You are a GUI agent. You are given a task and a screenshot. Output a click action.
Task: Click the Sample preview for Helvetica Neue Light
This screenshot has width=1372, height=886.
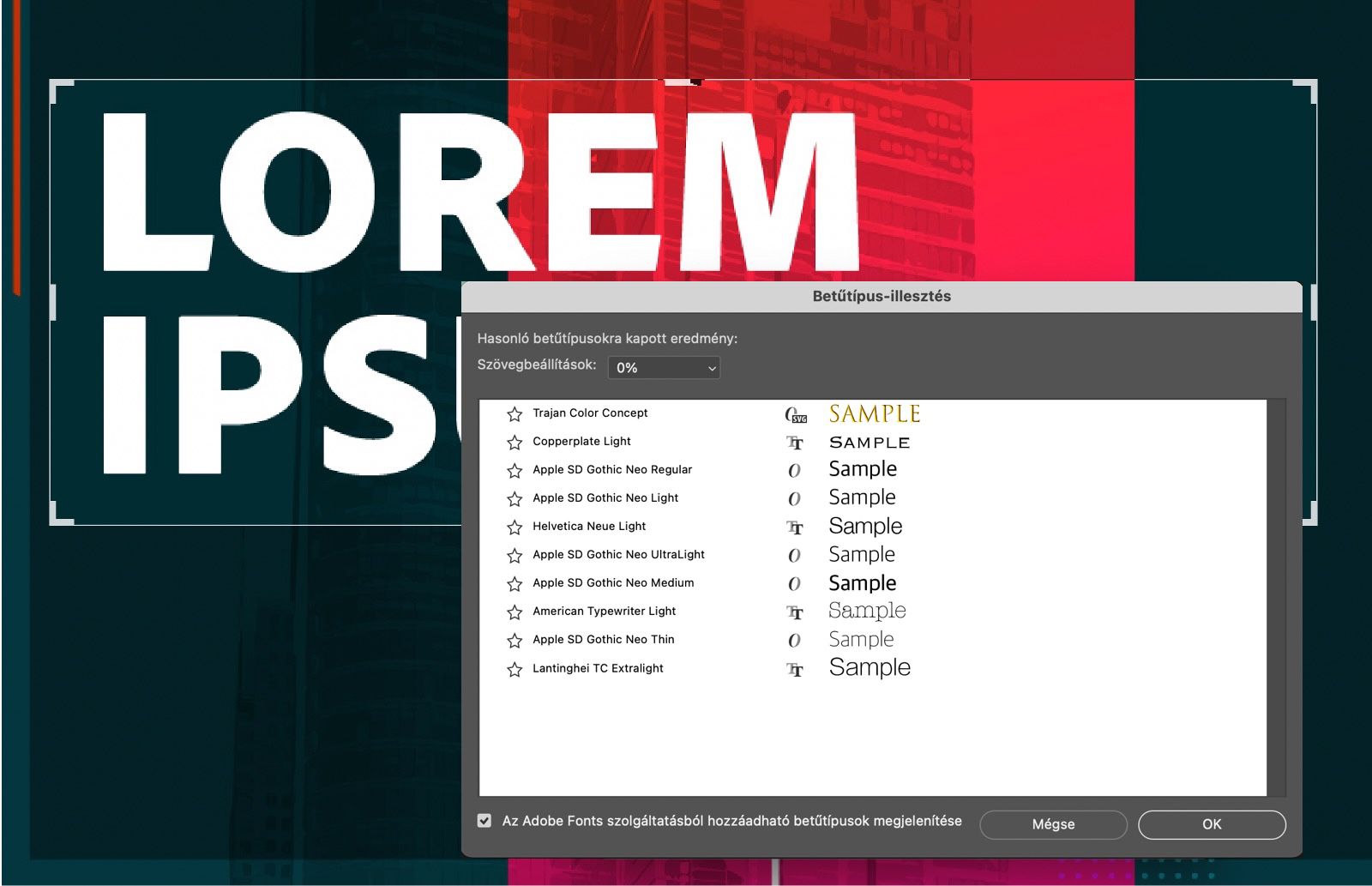pos(865,527)
